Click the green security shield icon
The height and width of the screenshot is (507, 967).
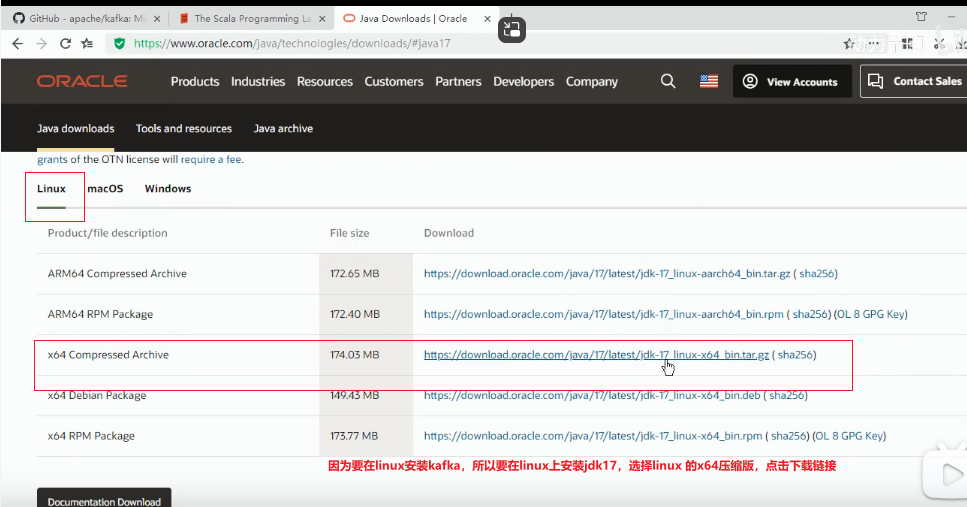120,43
